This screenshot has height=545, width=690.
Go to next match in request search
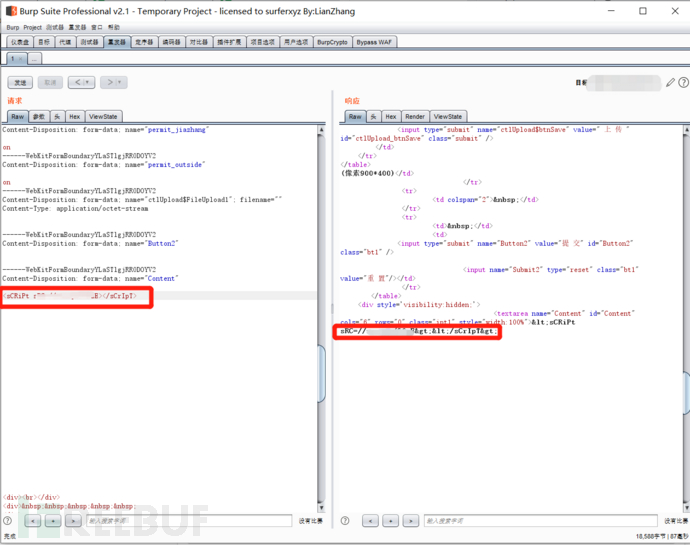pos(73,521)
